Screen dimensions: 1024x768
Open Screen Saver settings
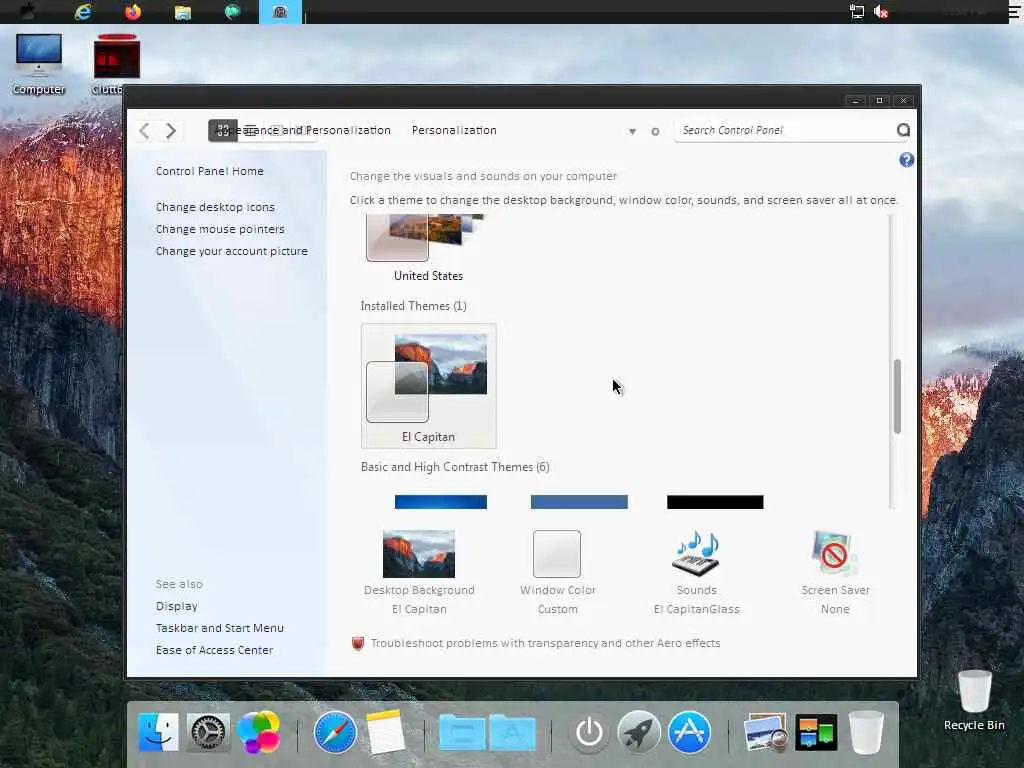point(835,573)
